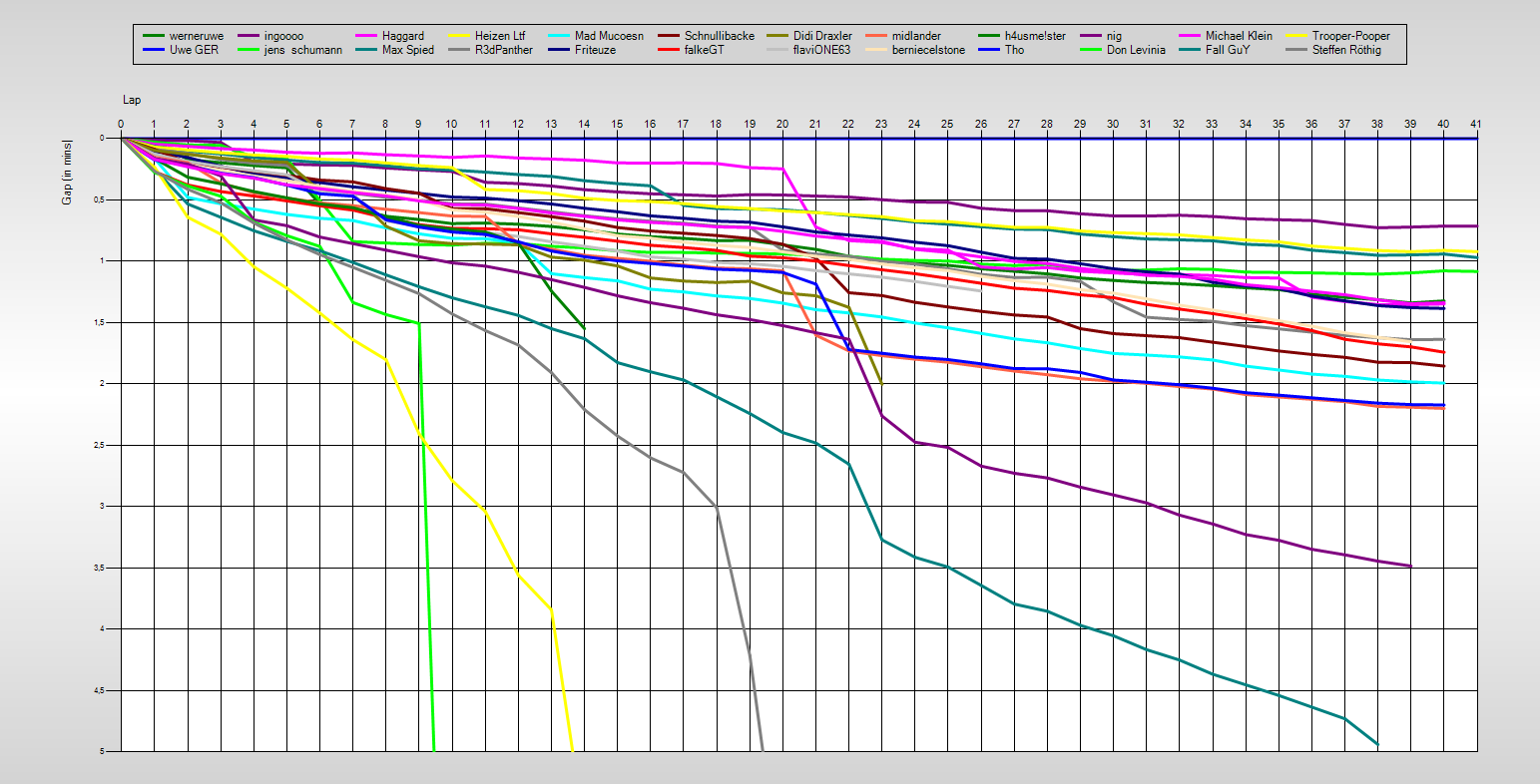
Task: Click the 'Max Spied' legend entry
Action: point(408,50)
